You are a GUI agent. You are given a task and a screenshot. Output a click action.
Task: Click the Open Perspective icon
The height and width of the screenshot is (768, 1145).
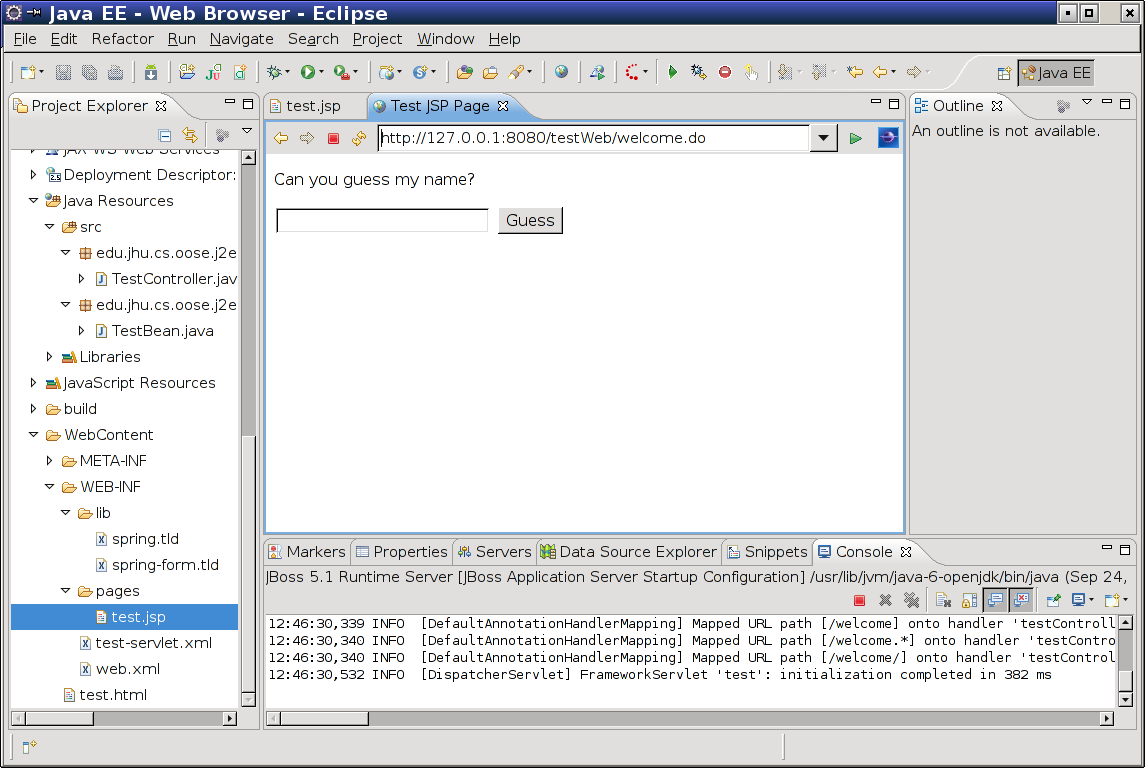(1004, 73)
